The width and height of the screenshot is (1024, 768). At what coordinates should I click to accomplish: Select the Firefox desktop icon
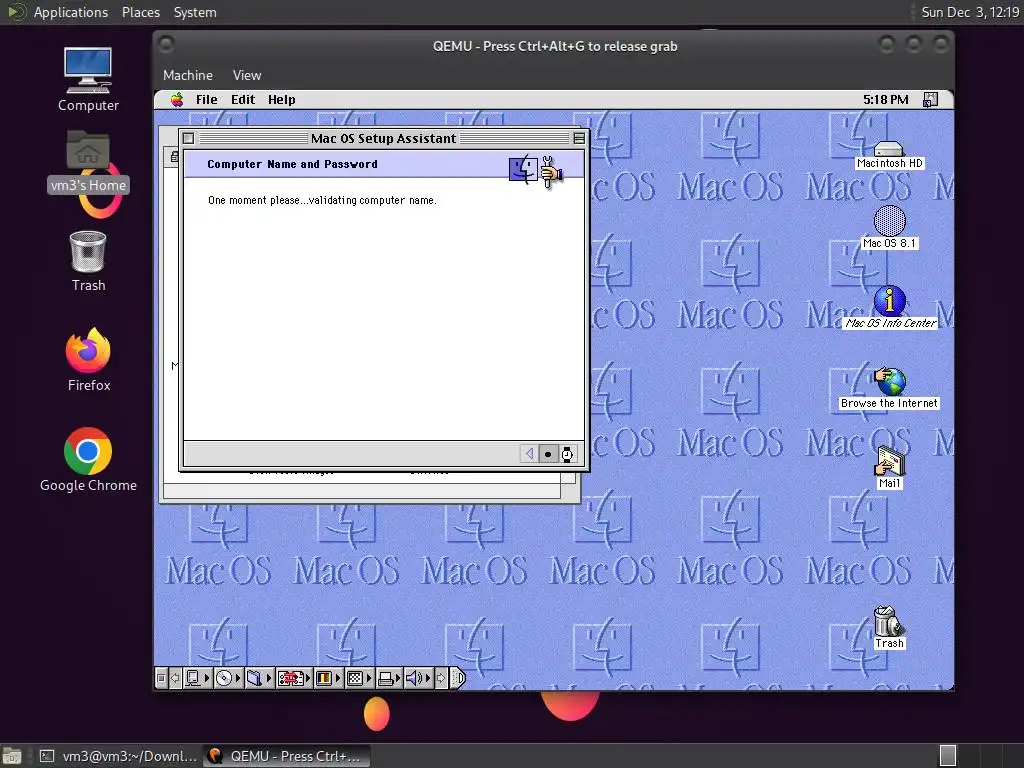click(88, 360)
